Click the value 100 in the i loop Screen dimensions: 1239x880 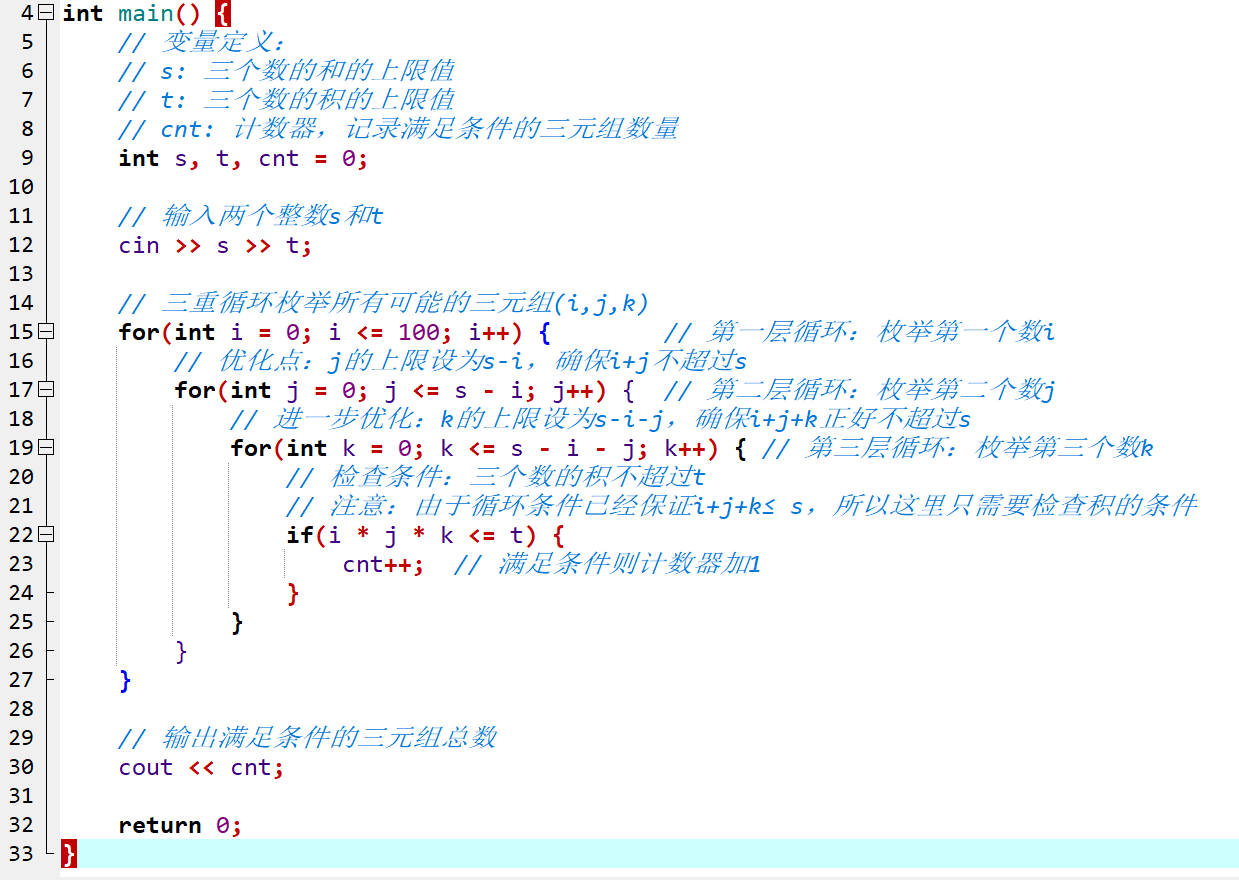[x=419, y=333]
